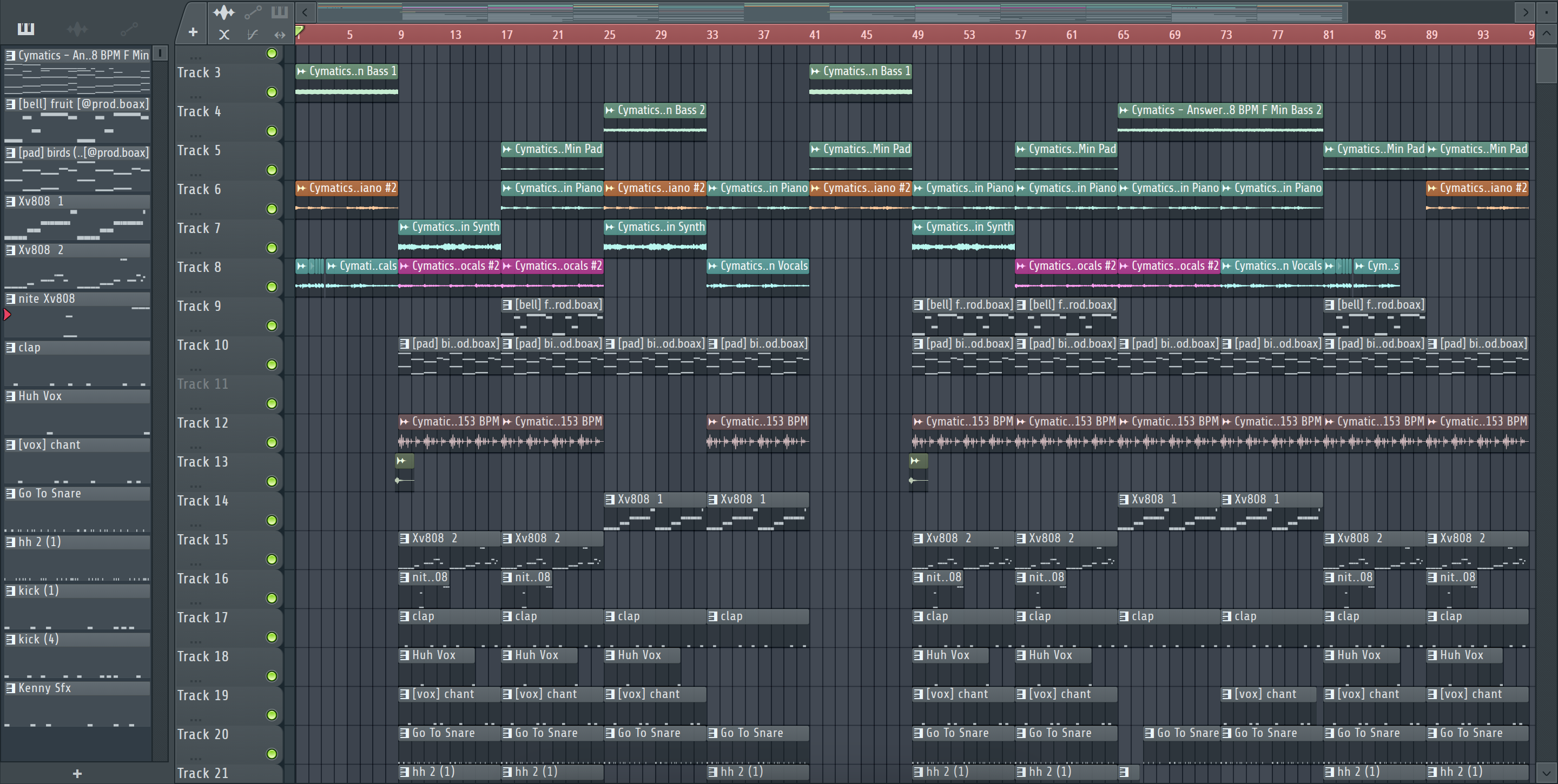1558x784 pixels.
Task: Click the pattern icon of Kenny Sfx in picker
Action: click(10, 688)
